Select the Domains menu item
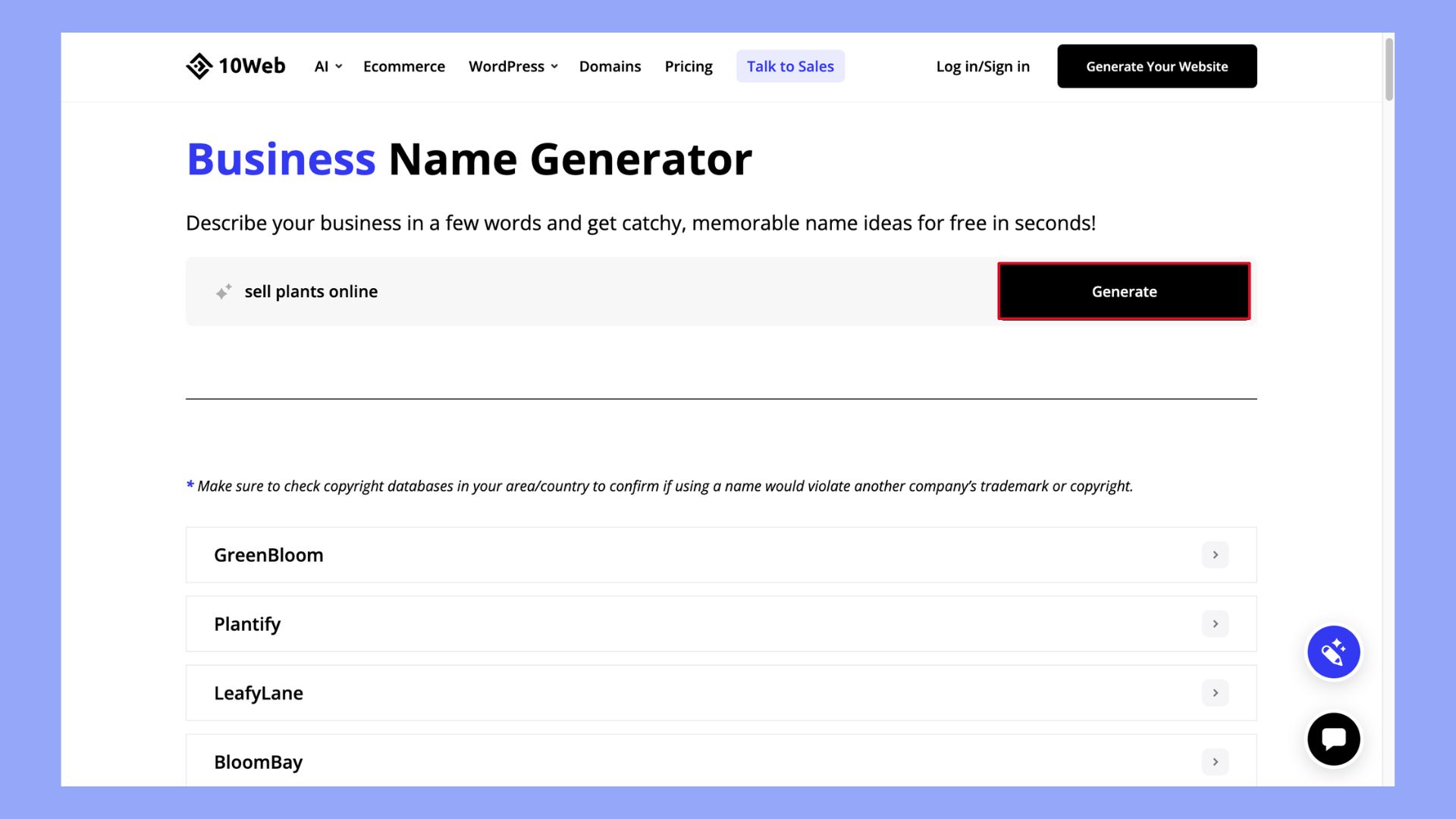Screen dimensions: 1456x819 click(610, 66)
